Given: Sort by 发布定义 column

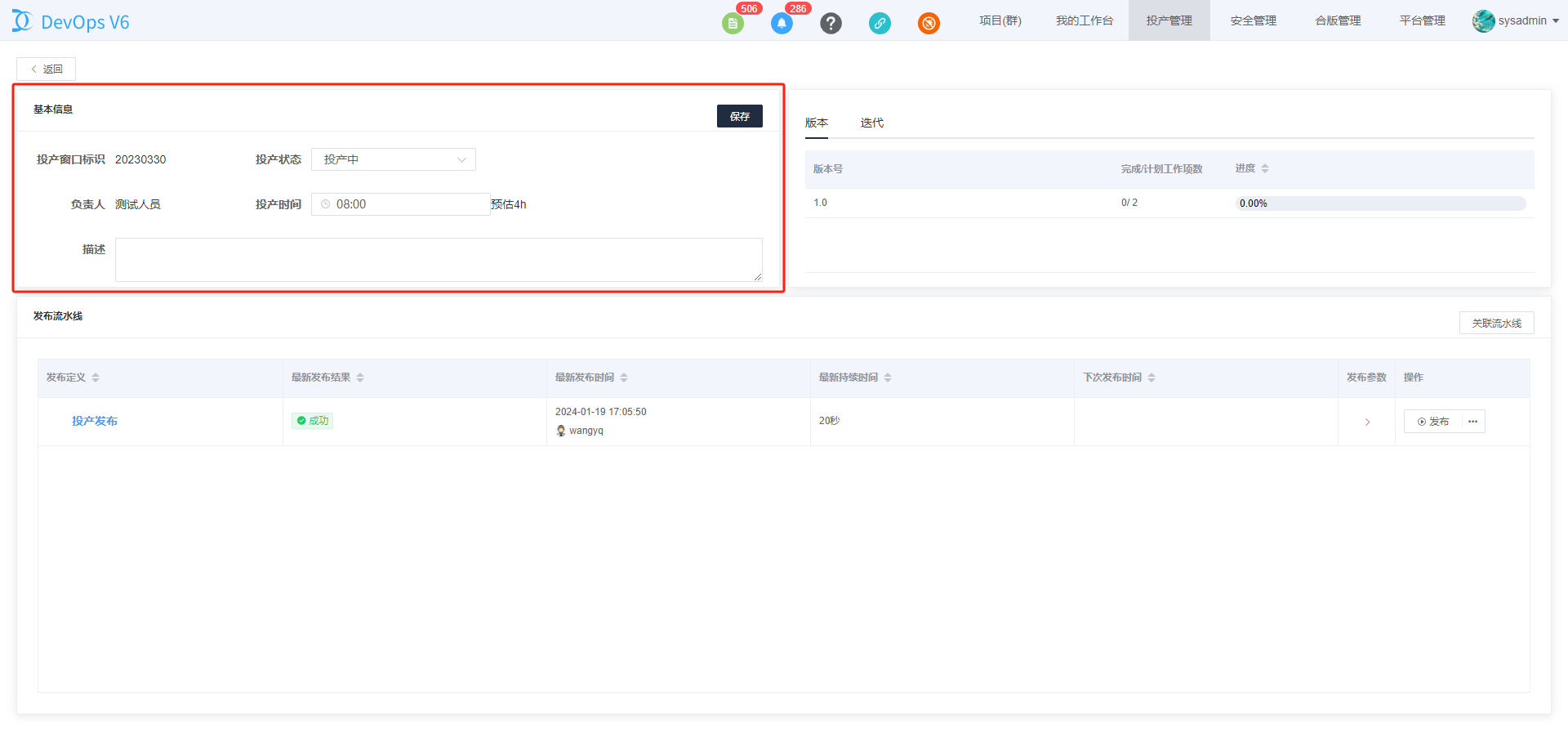Looking at the screenshot, I should [x=96, y=378].
